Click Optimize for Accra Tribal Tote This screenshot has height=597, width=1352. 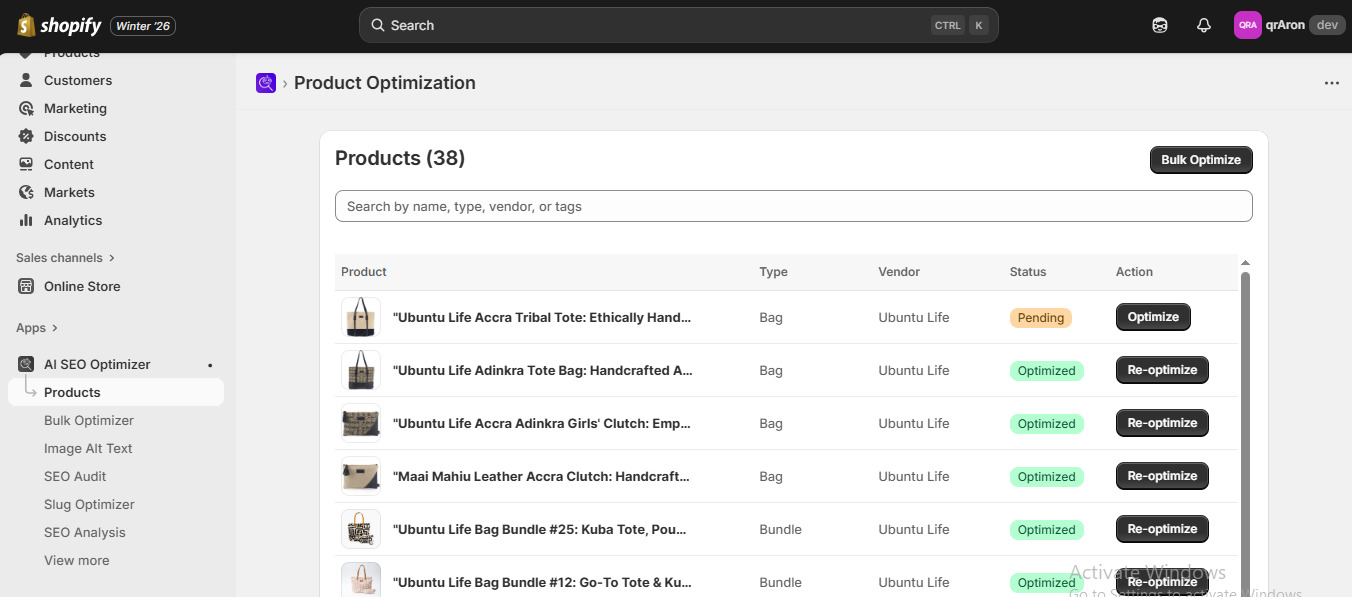point(1153,317)
